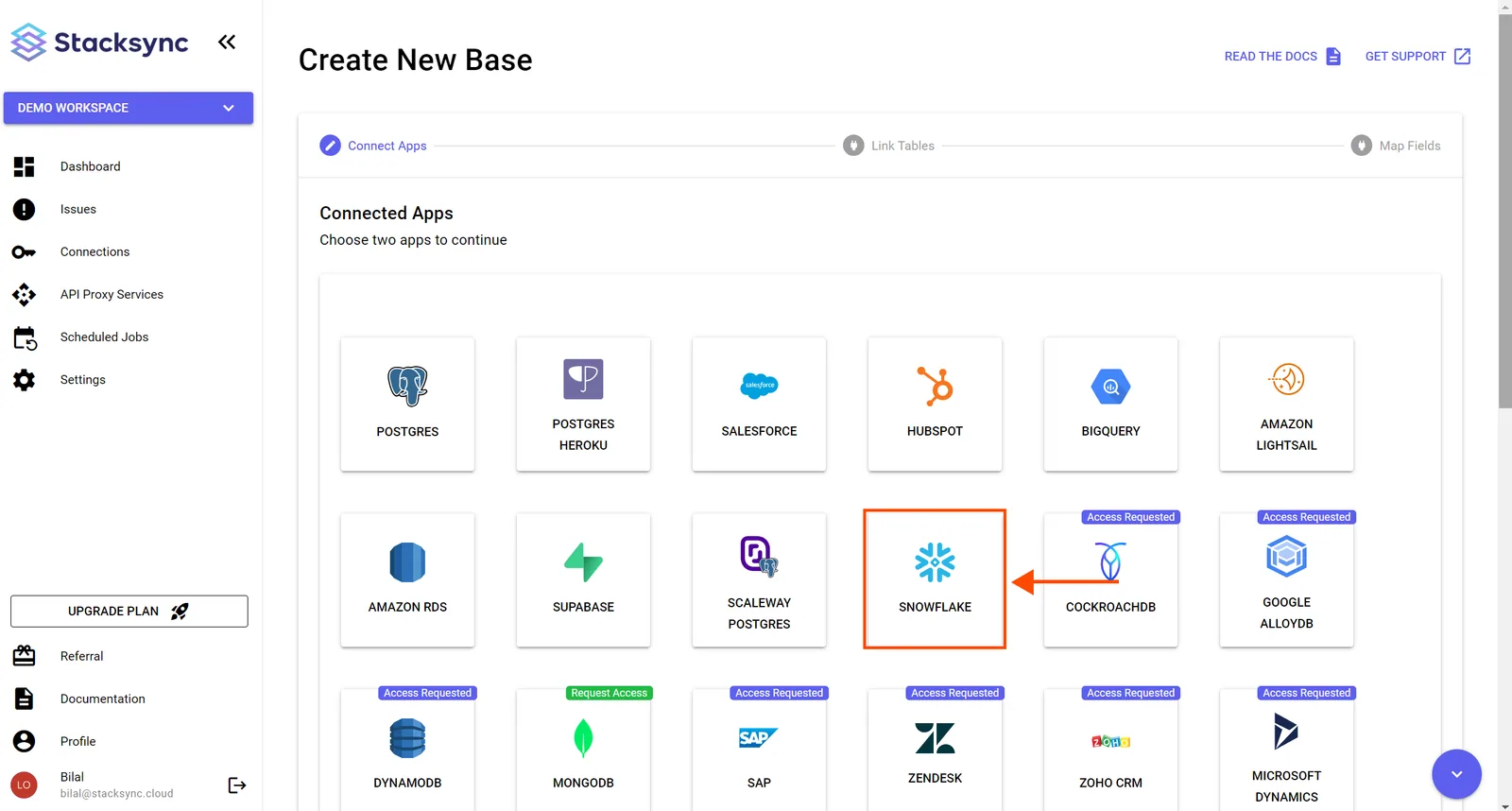Click the round chevron-down floating button

pos(1456,774)
